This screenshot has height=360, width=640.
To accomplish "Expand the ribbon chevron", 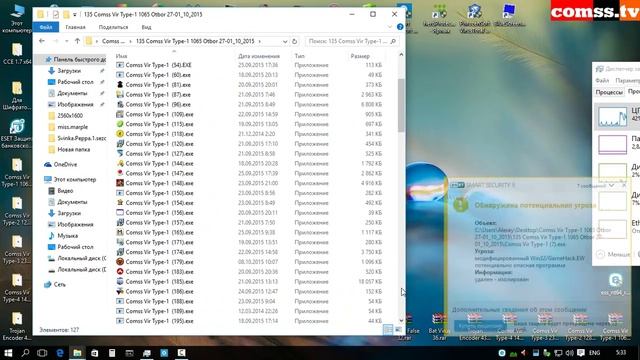I will pos(390,27).
